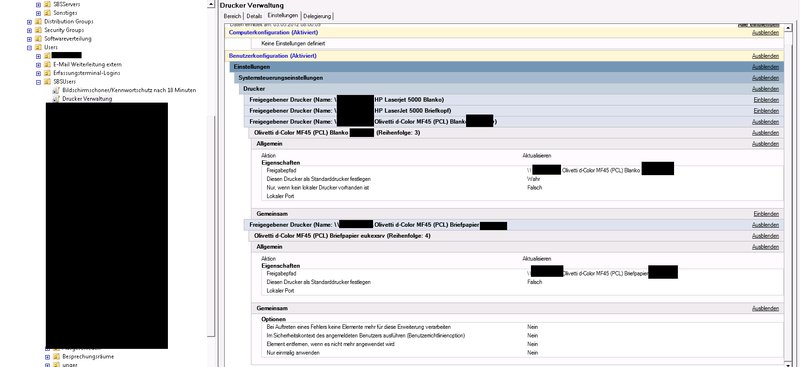Click the Distribution Groups folder icon
This screenshot has width=800, height=367.
tap(38, 21)
